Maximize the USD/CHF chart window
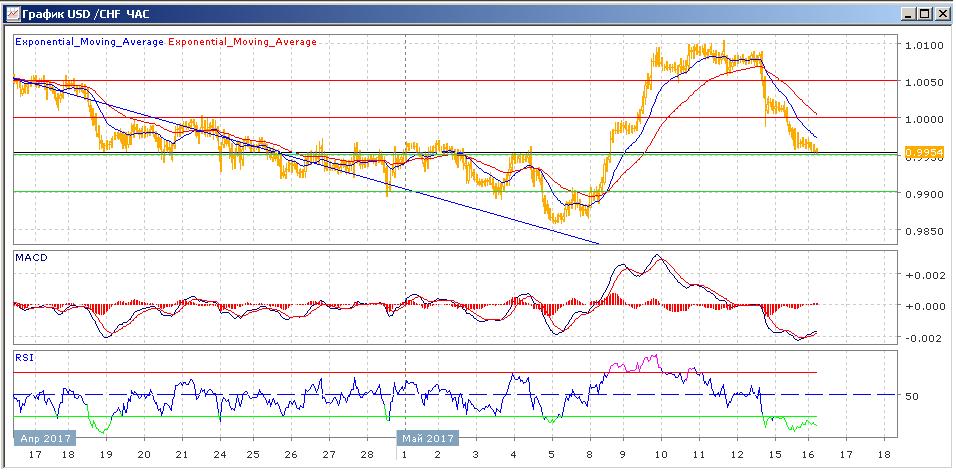 coord(924,13)
